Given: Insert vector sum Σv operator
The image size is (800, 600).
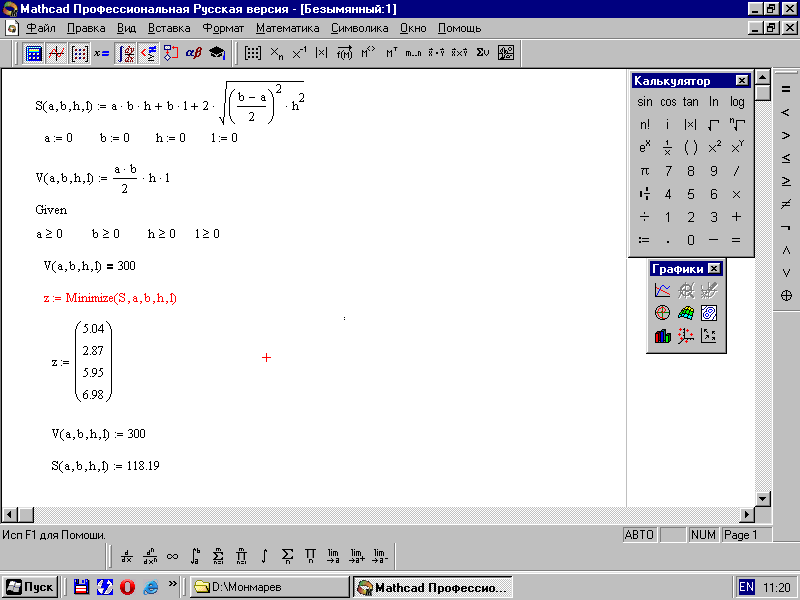Looking at the screenshot, I should (483, 53).
